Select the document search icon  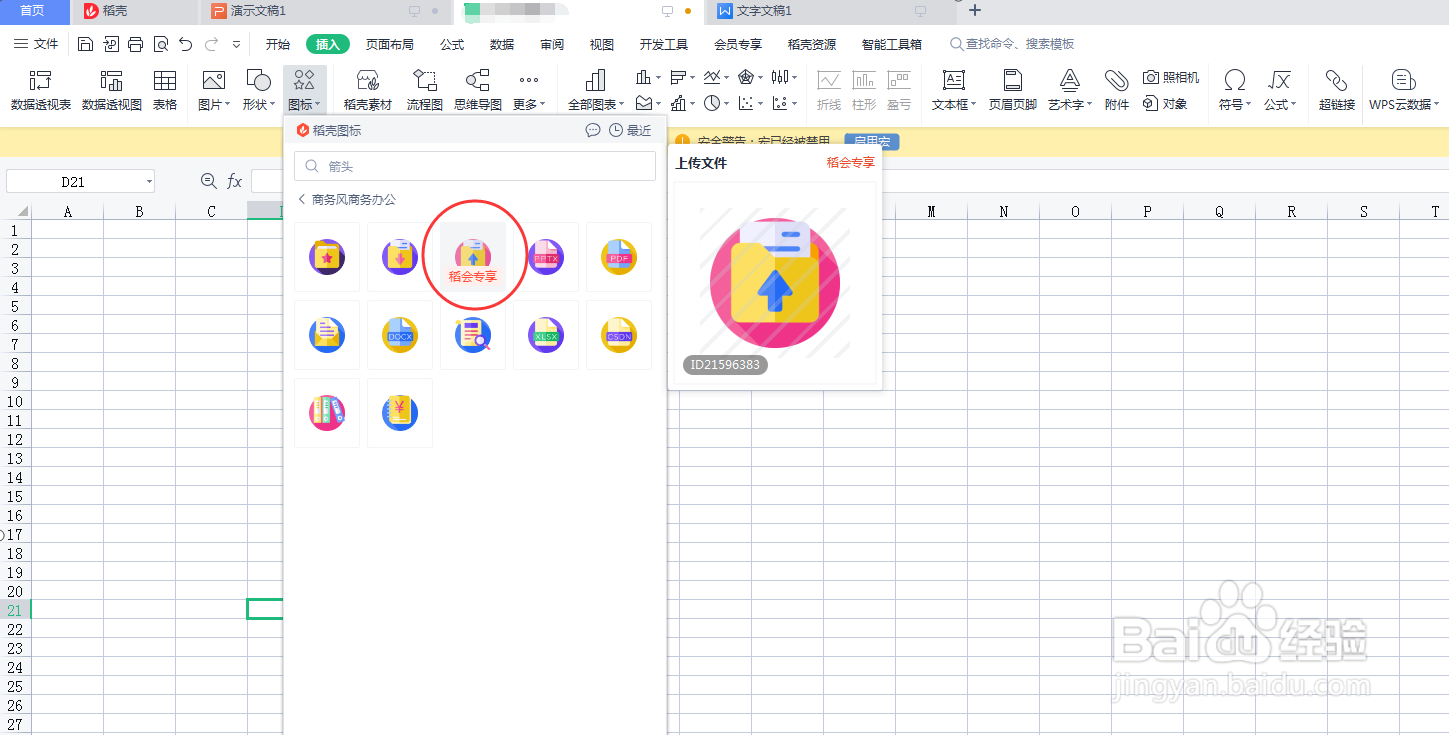(x=473, y=335)
